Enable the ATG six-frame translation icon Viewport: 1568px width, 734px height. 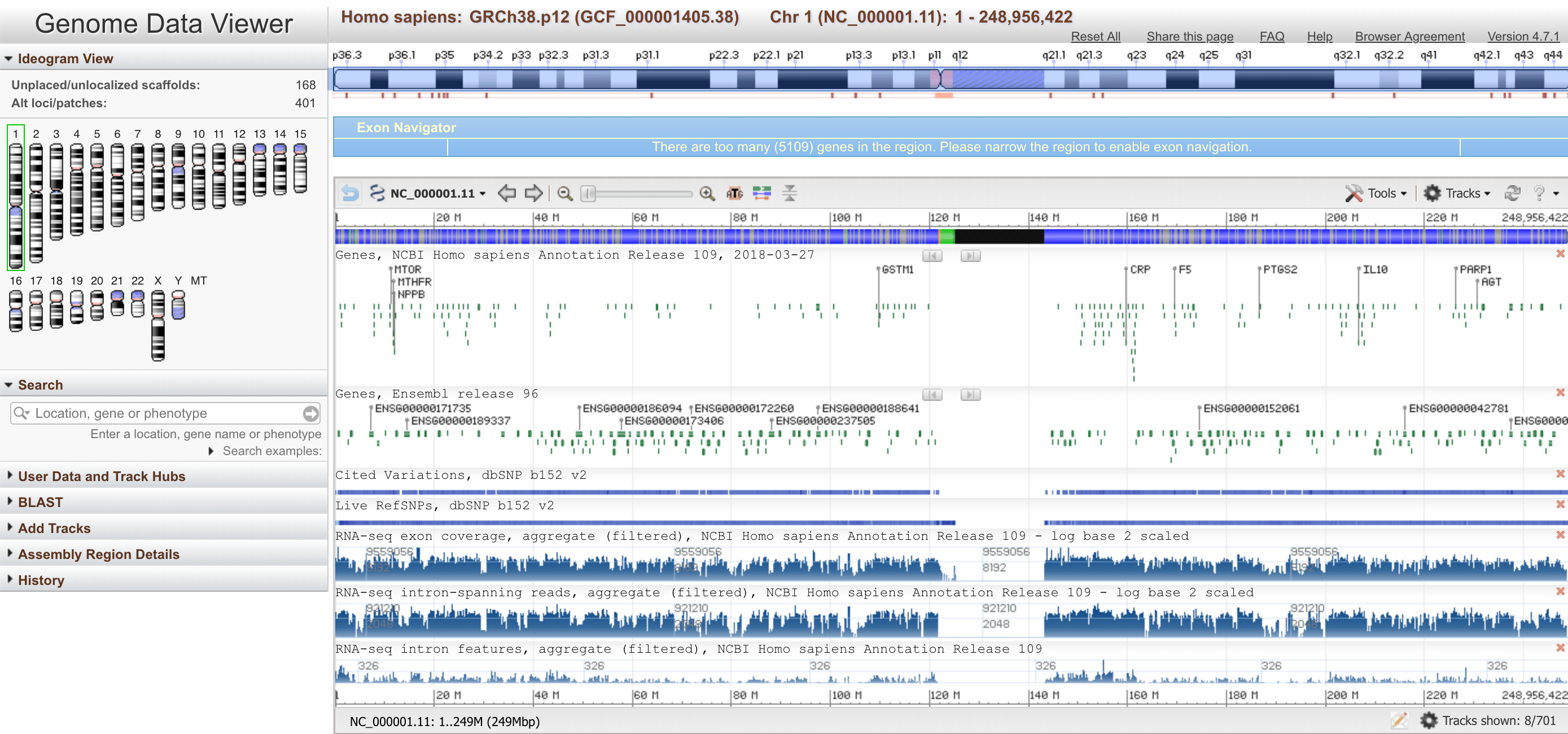[736, 193]
